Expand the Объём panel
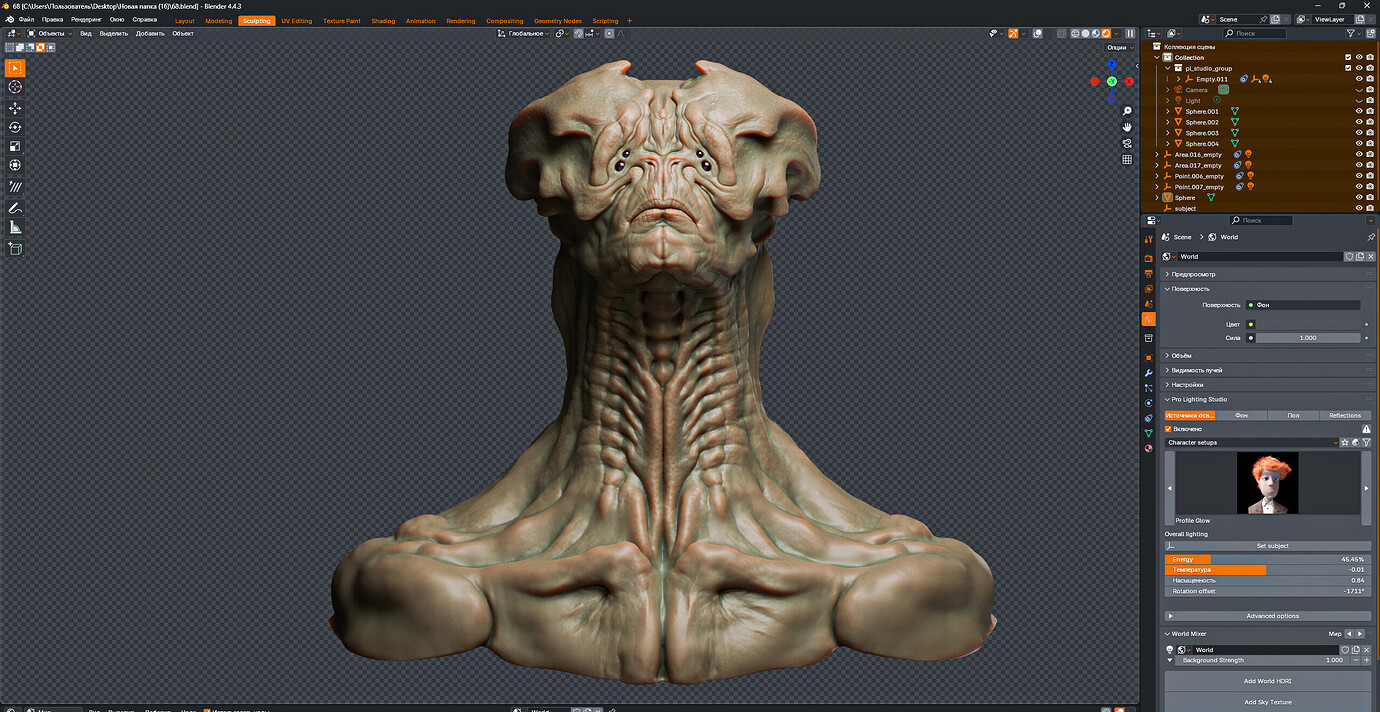Image resolution: width=1380 pixels, height=712 pixels. (1268, 355)
